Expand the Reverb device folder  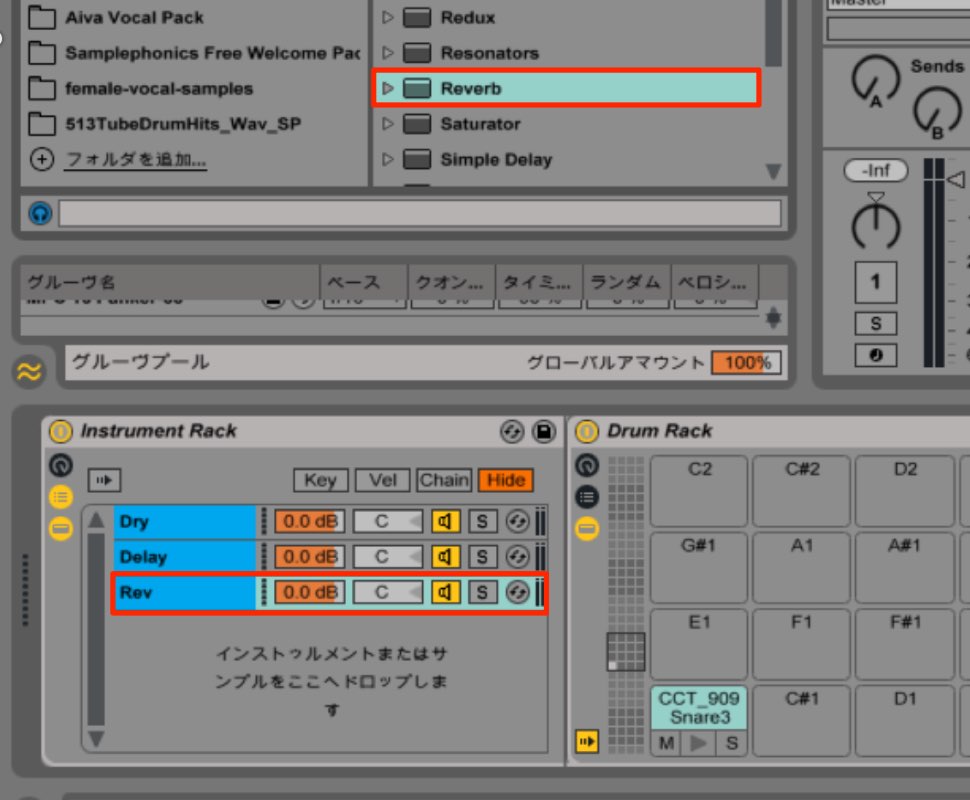[388, 88]
